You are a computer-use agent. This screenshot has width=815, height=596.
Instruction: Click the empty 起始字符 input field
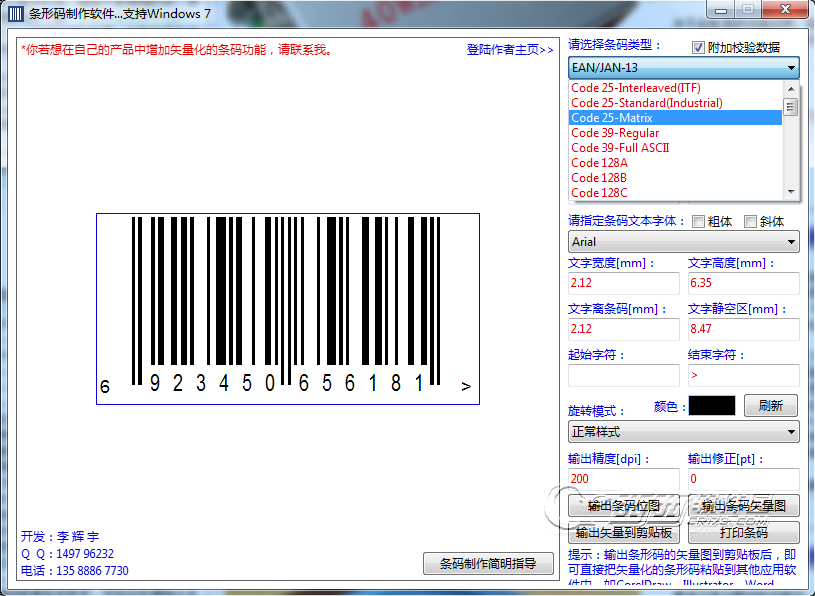tap(624, 375)
